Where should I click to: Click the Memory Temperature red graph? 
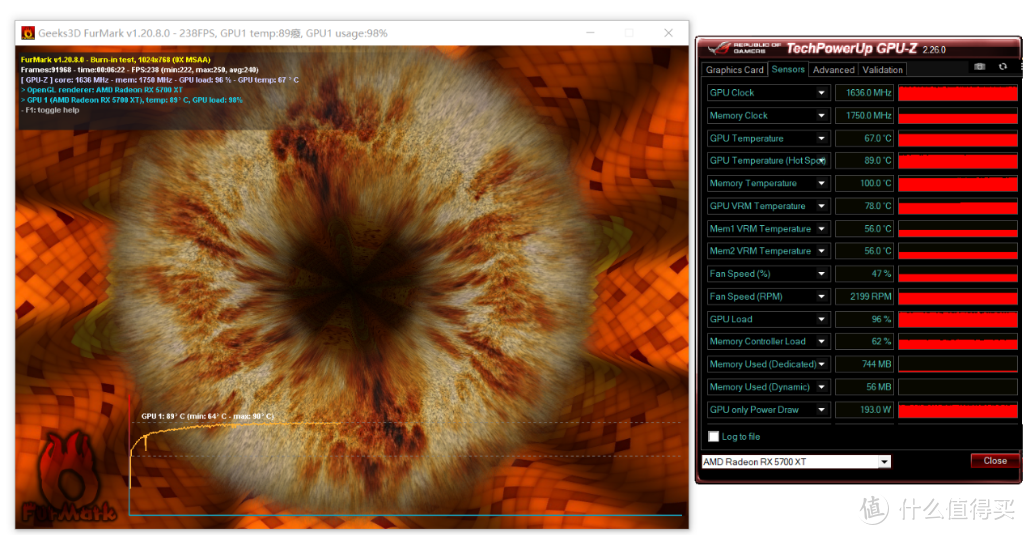click(x=957, y=183)
